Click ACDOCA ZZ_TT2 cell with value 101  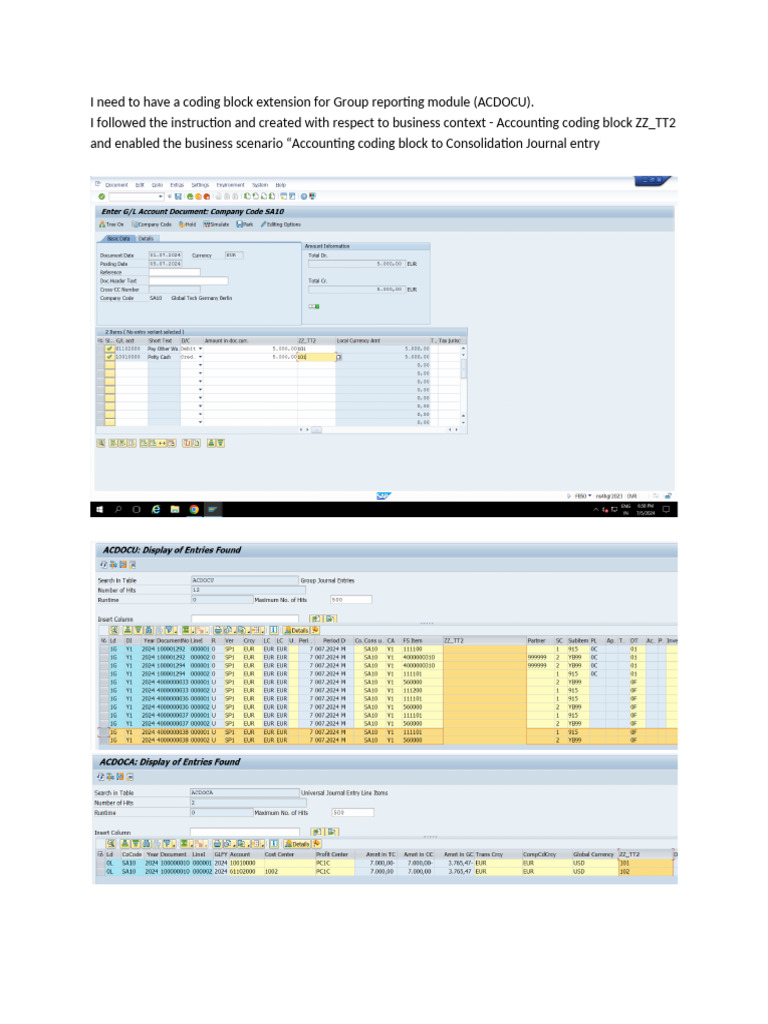click(x=646, y=863)
